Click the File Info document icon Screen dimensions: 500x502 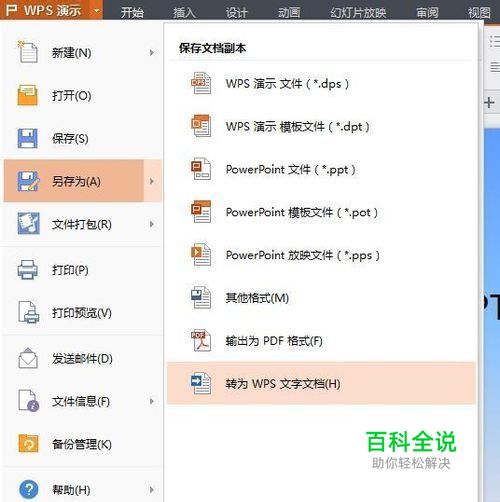(28, 401)
